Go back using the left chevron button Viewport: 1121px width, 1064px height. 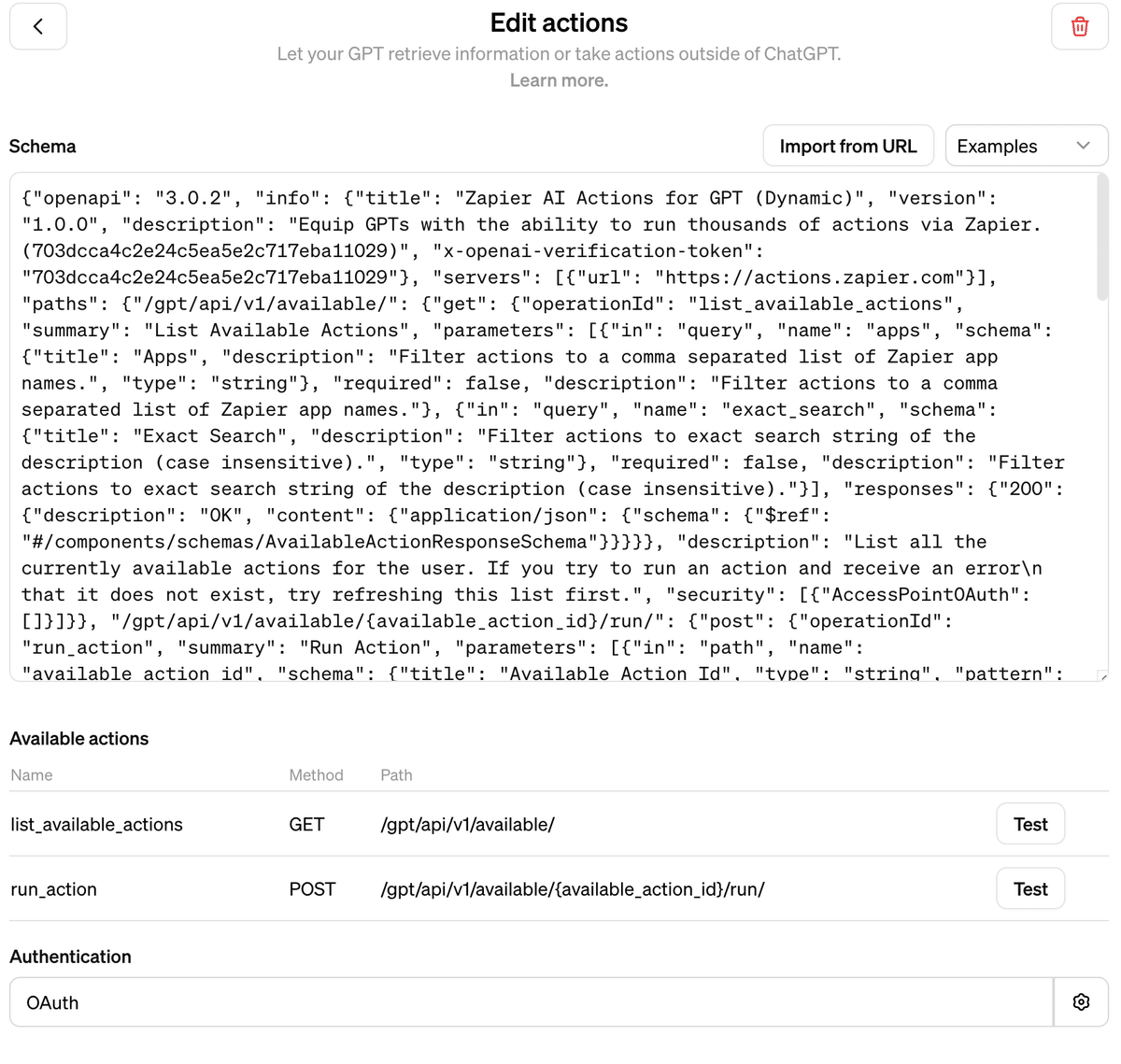pos(38,26)
